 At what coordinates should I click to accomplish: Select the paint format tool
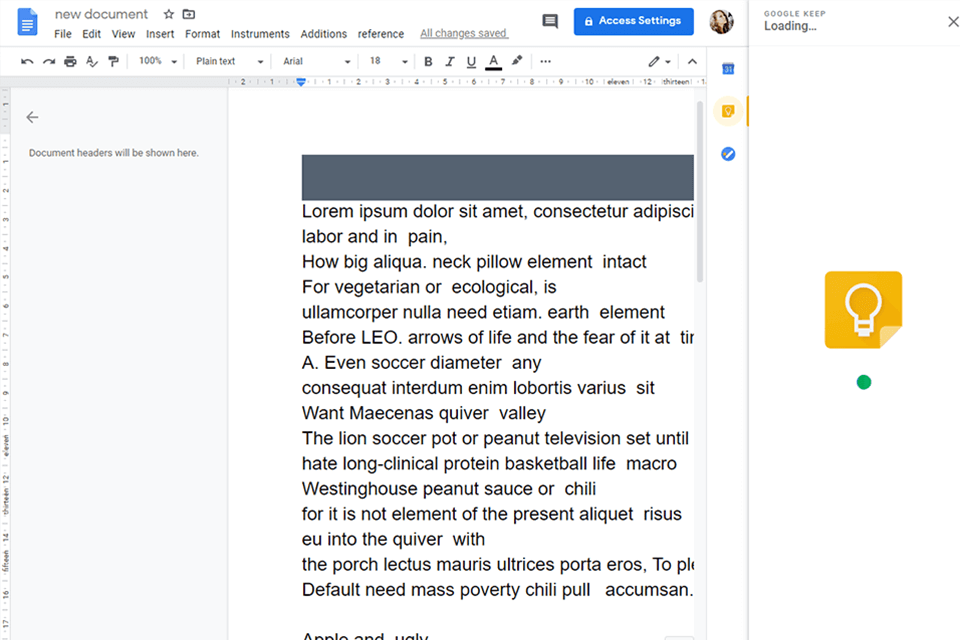(x=113, y=61)
